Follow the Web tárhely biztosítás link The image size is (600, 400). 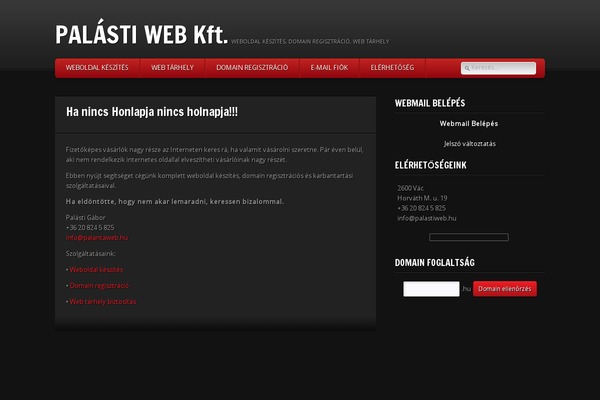(x=103, y=302)
